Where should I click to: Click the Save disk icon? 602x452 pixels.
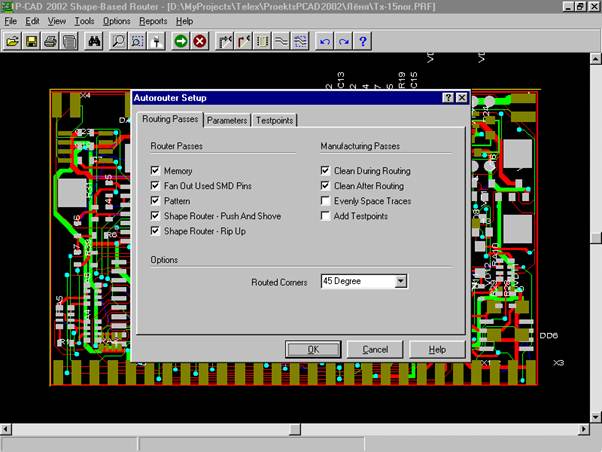coord(32,41)
